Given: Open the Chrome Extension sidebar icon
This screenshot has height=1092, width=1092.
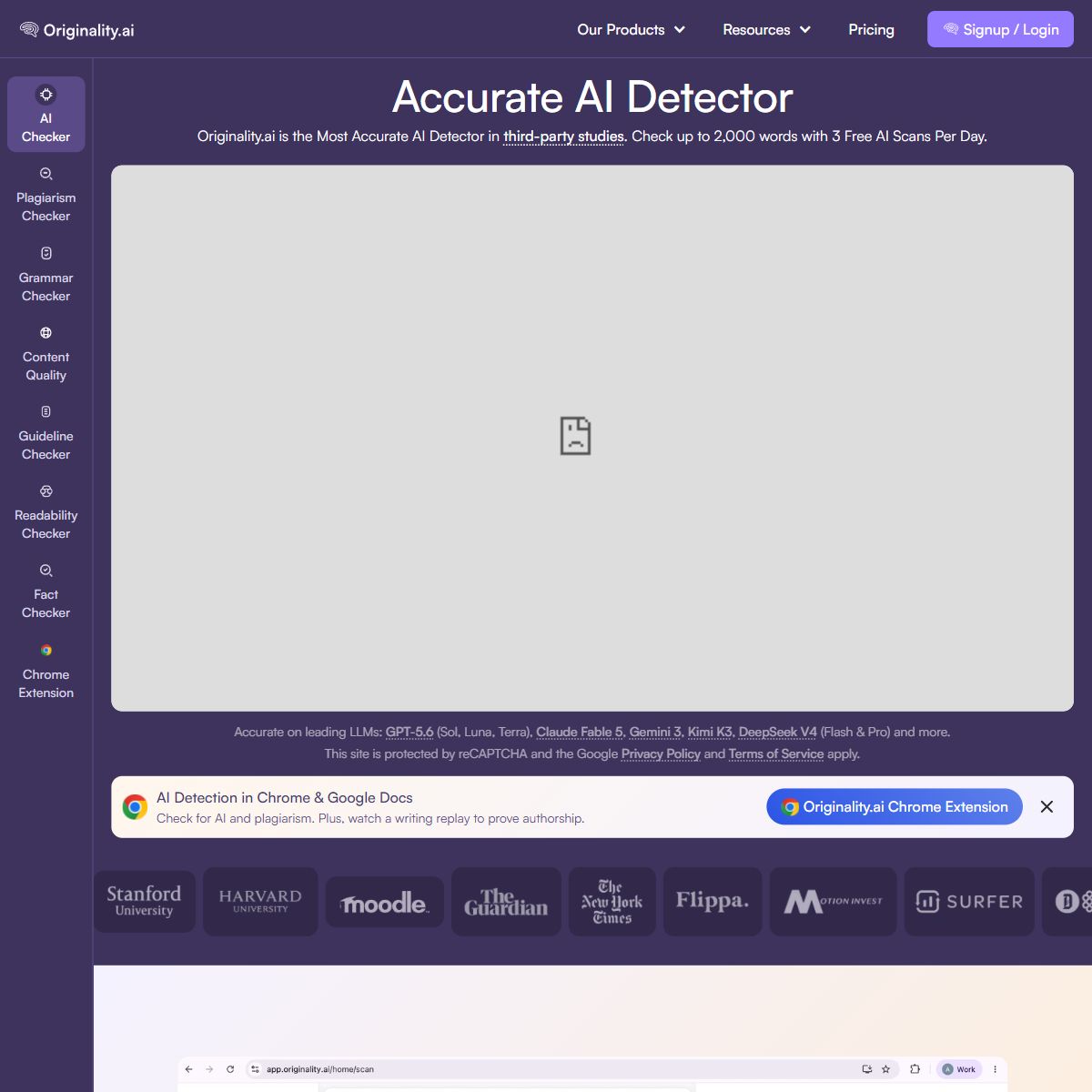Looking at the screenshot, I should [45, 651].
